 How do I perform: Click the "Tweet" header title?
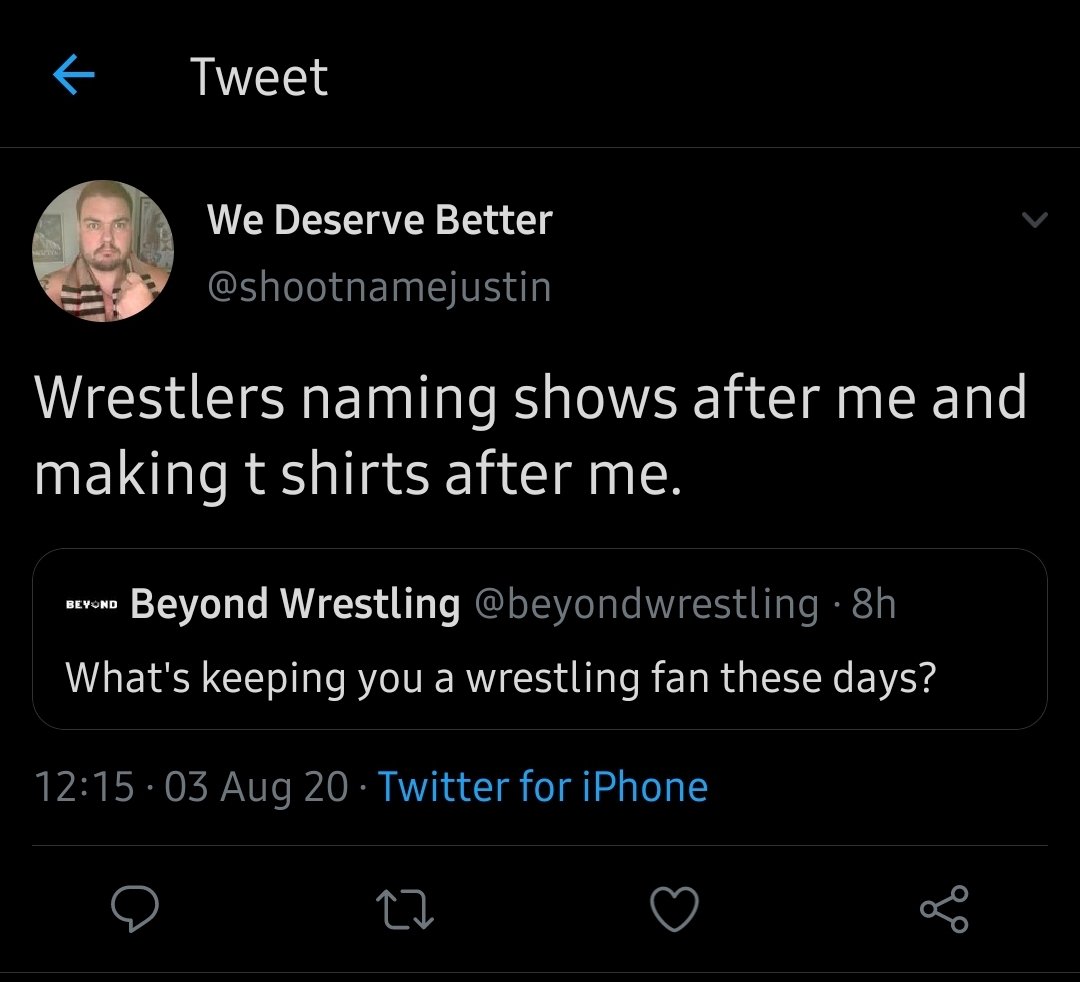[x=259, y=77]
